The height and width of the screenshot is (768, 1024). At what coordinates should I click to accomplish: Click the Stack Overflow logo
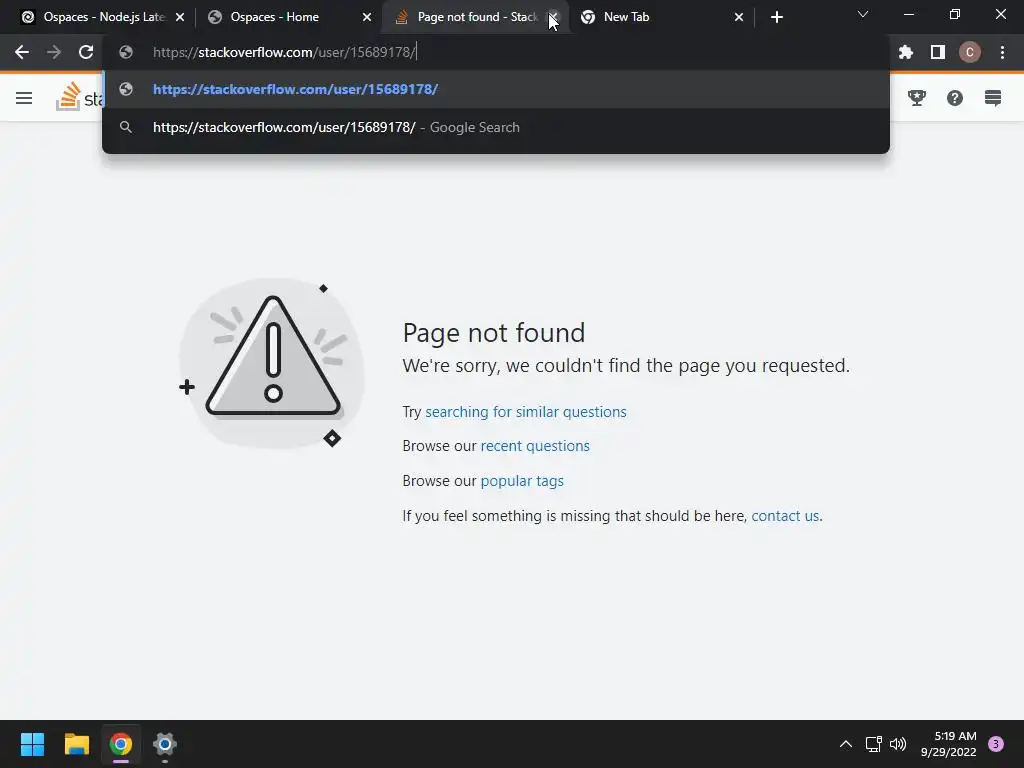(x=78, y=97)
